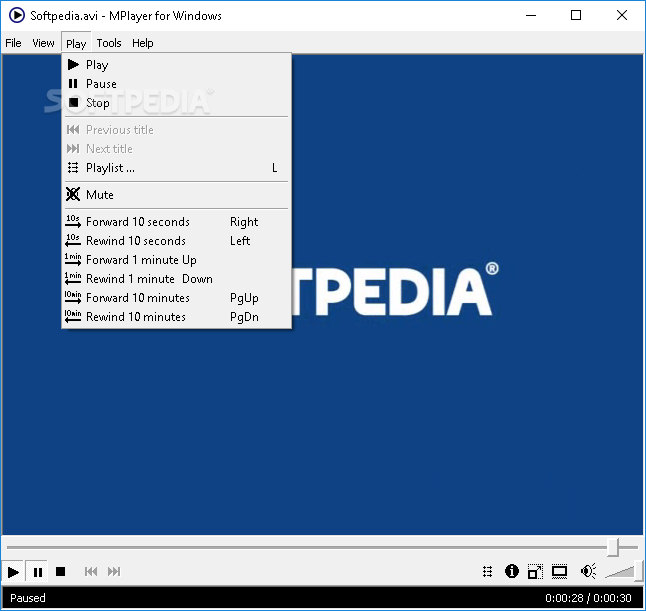The height and width of the screenshot is (611, 646).
Task: Maximize the MPlayer window
Action: click(x=576, y=16)
